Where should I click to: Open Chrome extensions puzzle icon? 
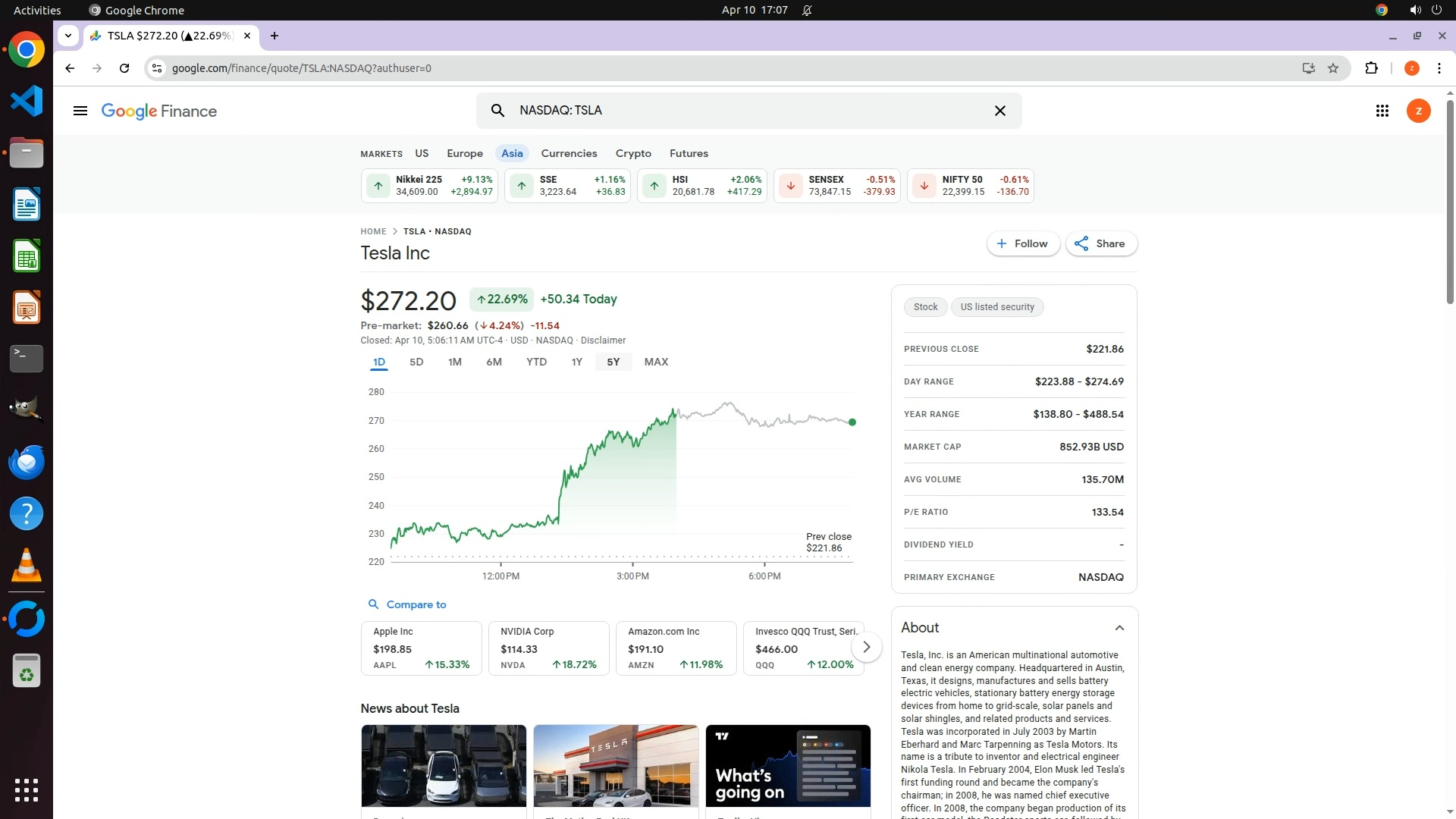pyautogui.click(x=1371, y=68)
